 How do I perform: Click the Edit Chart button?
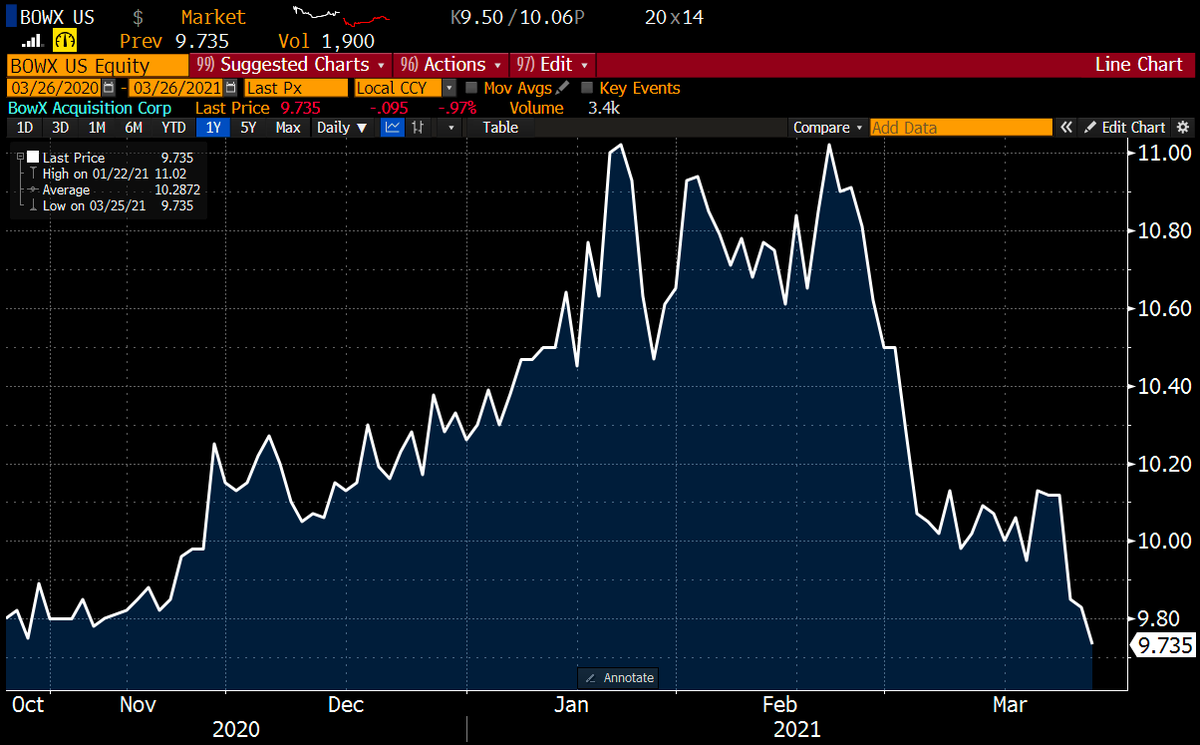tap(1124, 127)
